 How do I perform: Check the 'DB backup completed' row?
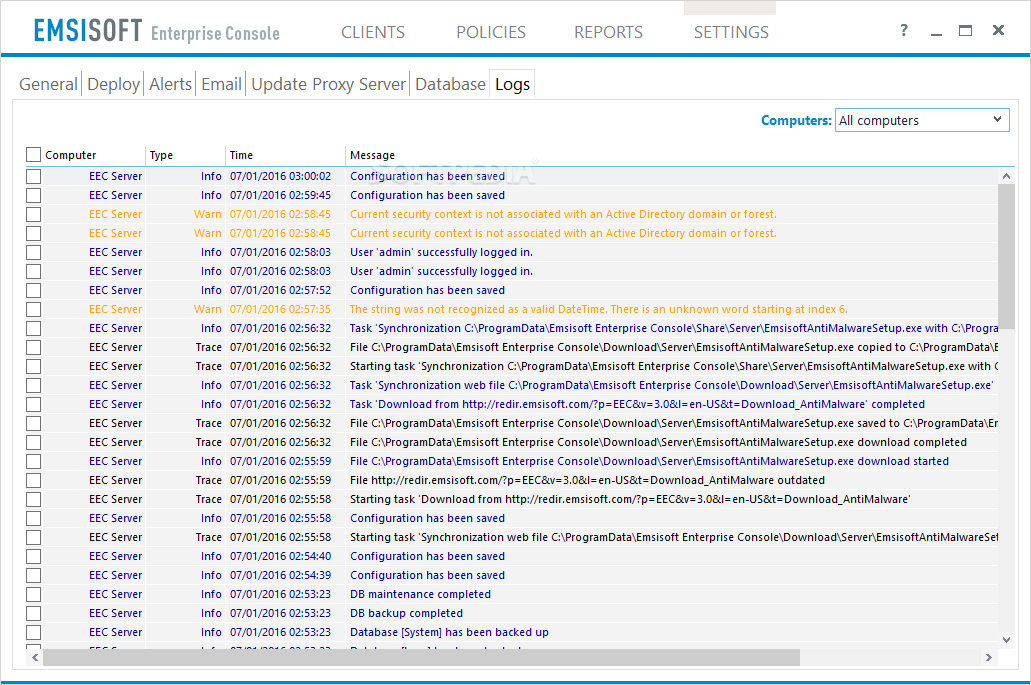[x=34, y=613]
